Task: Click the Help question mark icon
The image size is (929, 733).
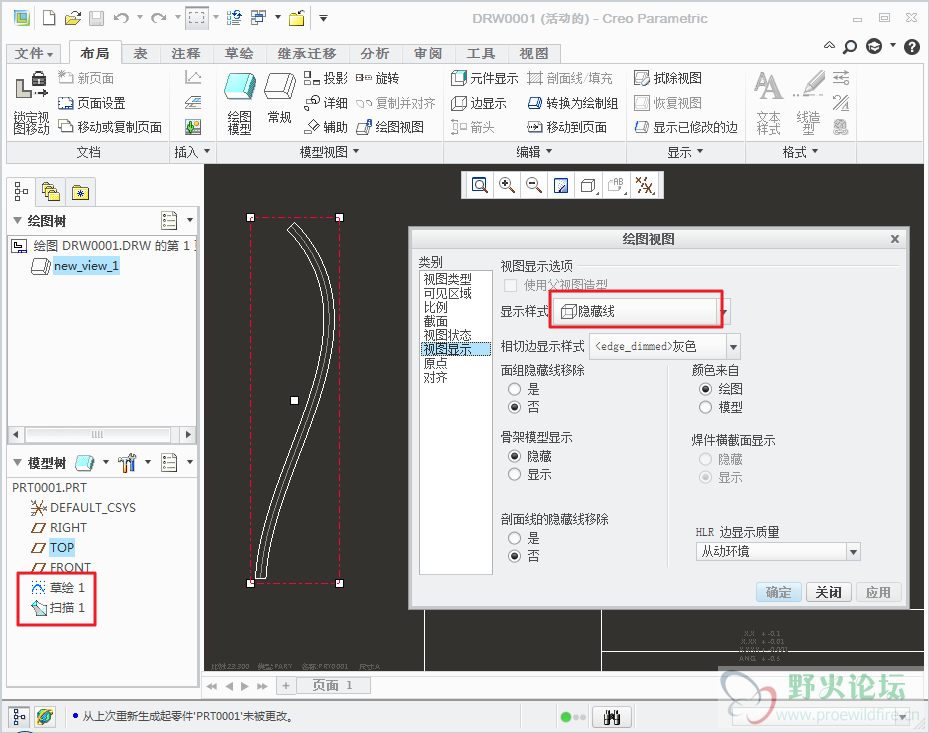Action: click(912, 46)
